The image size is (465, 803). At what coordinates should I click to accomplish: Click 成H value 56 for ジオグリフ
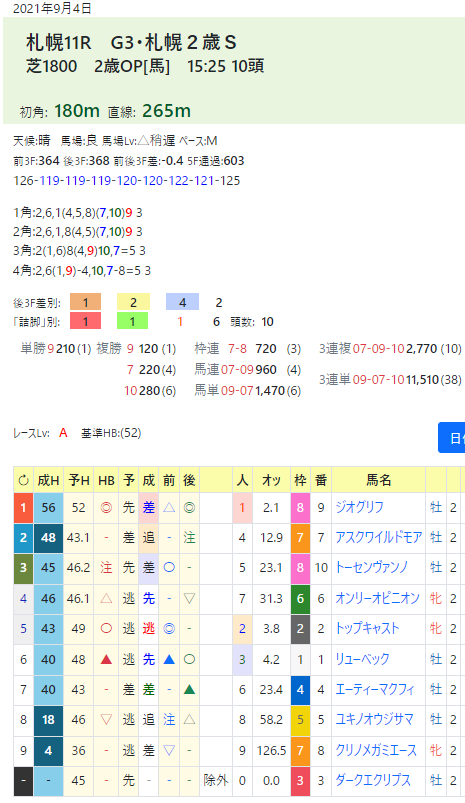pos(48,508)
